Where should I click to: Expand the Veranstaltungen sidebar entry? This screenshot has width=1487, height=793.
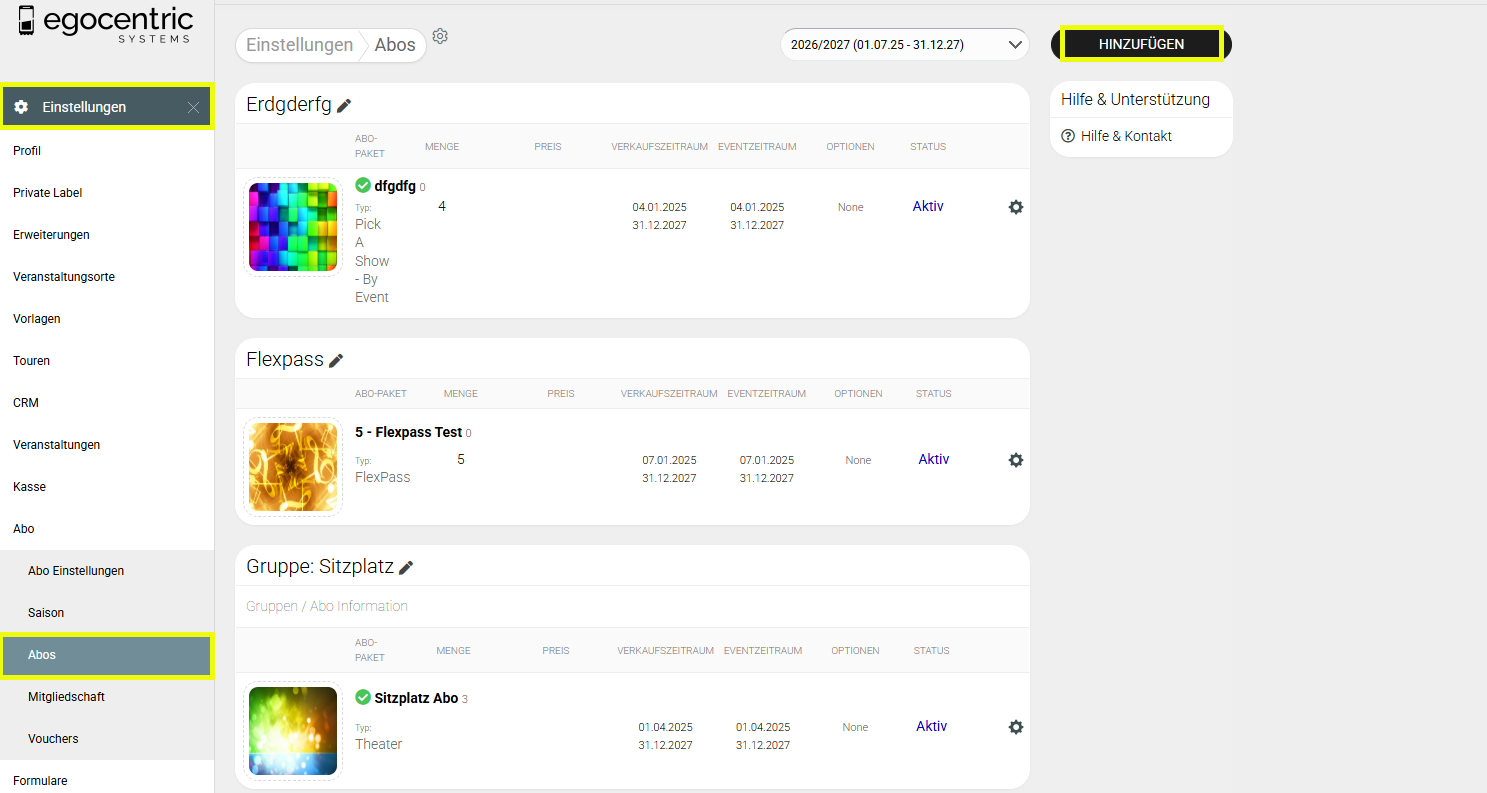pos(57,445)
